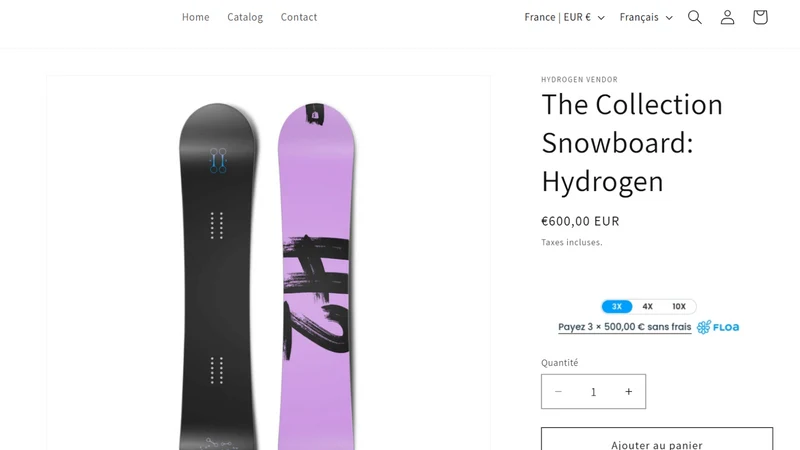Click the FLOA logo
The height and width of the screenshot is (450, 800).
click(718, 327)
